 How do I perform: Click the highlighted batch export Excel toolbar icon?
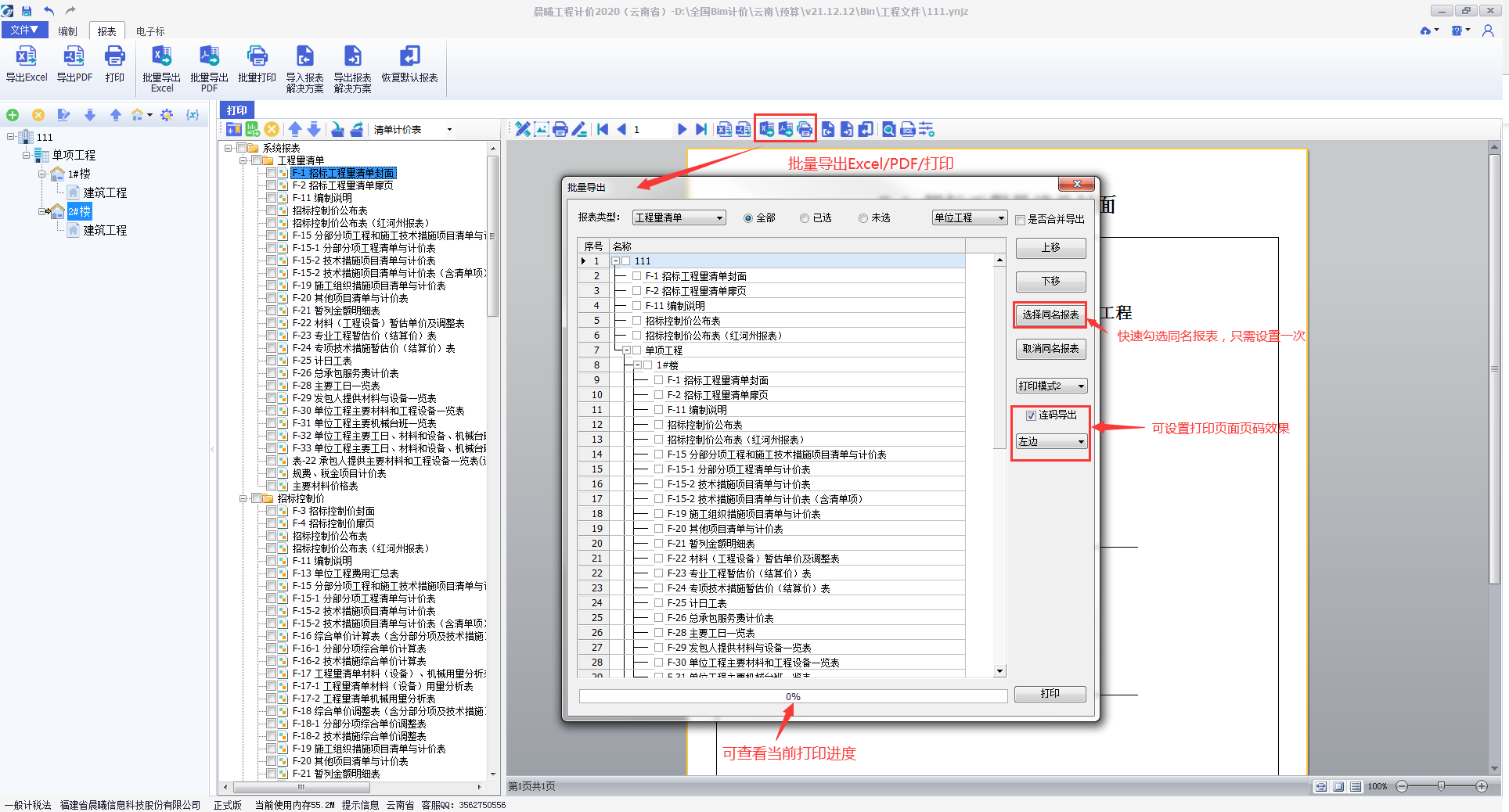coord(766,129)
